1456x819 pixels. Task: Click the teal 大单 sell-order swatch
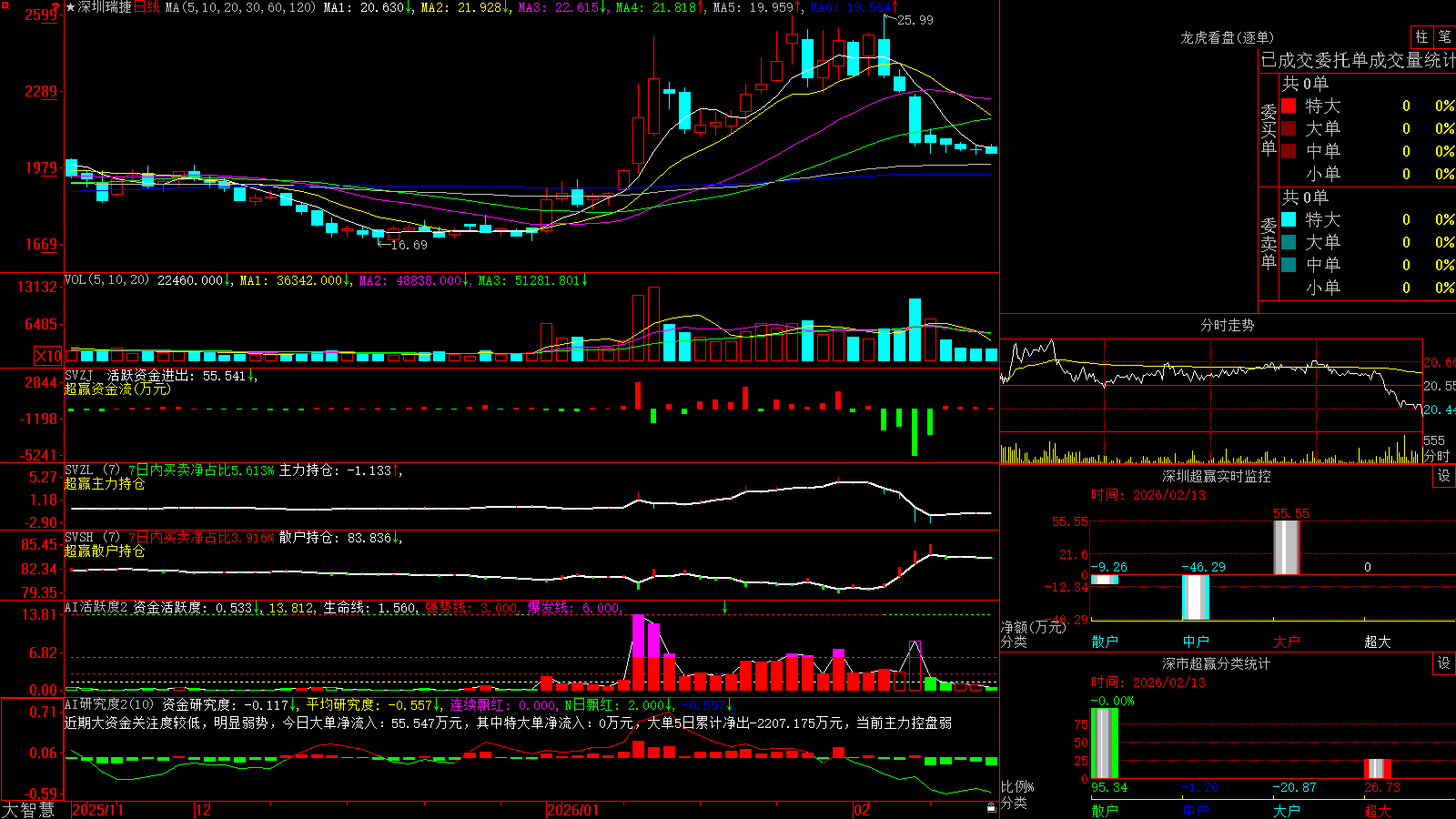1289,242
